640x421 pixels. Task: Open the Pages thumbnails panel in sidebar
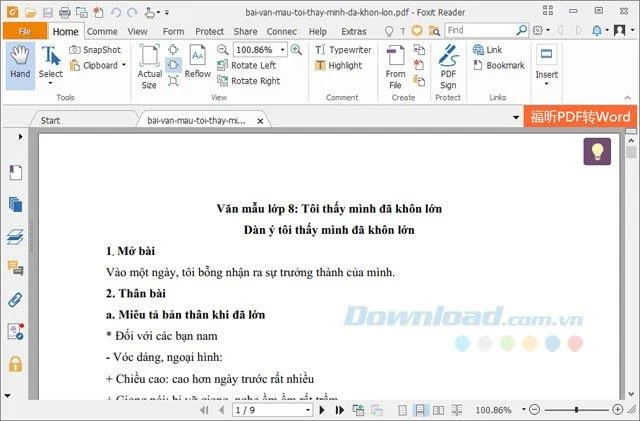pos(15,205)
